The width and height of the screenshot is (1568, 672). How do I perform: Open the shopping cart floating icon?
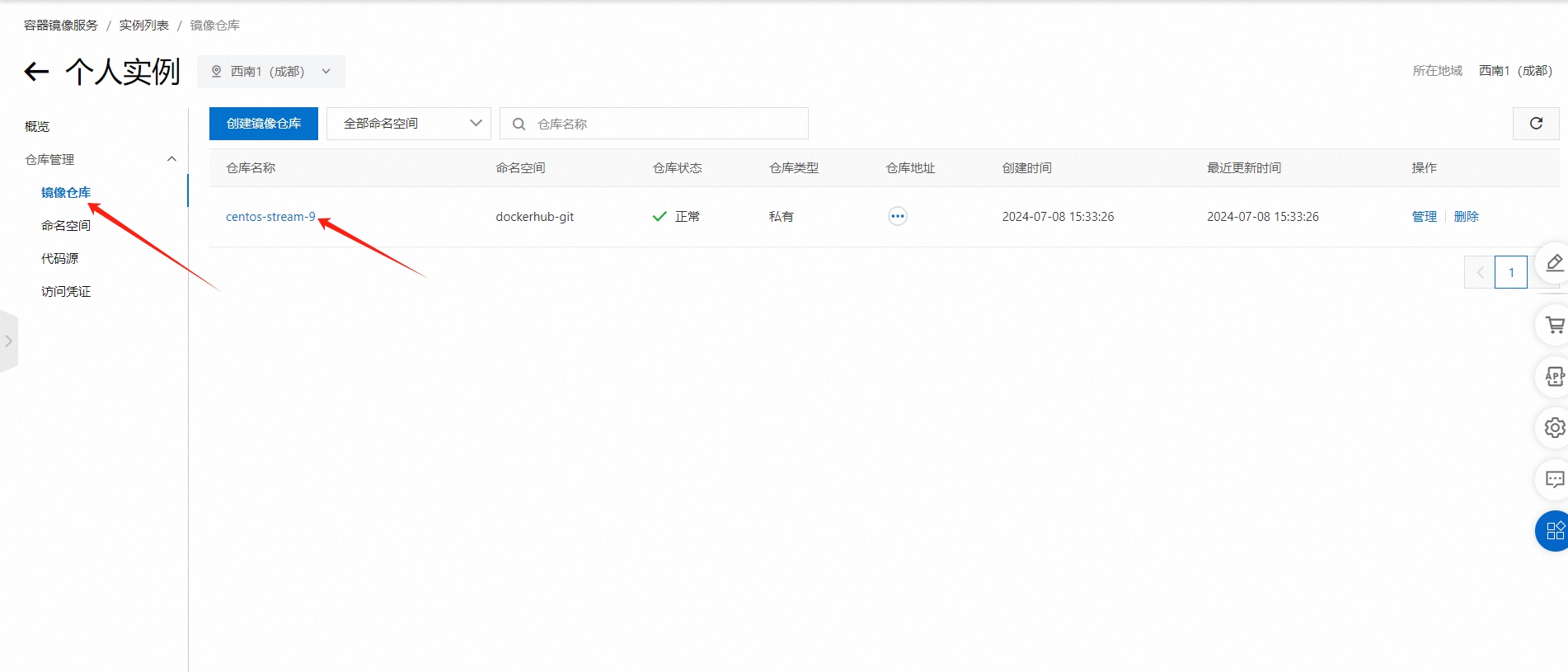(x=1554, y=325)
